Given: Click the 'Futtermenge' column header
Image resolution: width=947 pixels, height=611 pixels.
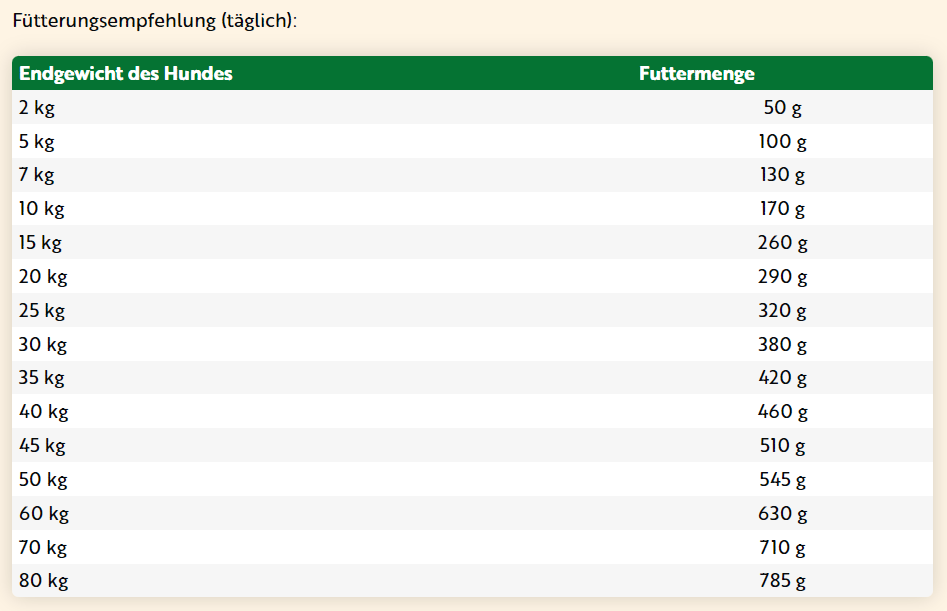Looking at the screenshot, I should pos(696,74).
